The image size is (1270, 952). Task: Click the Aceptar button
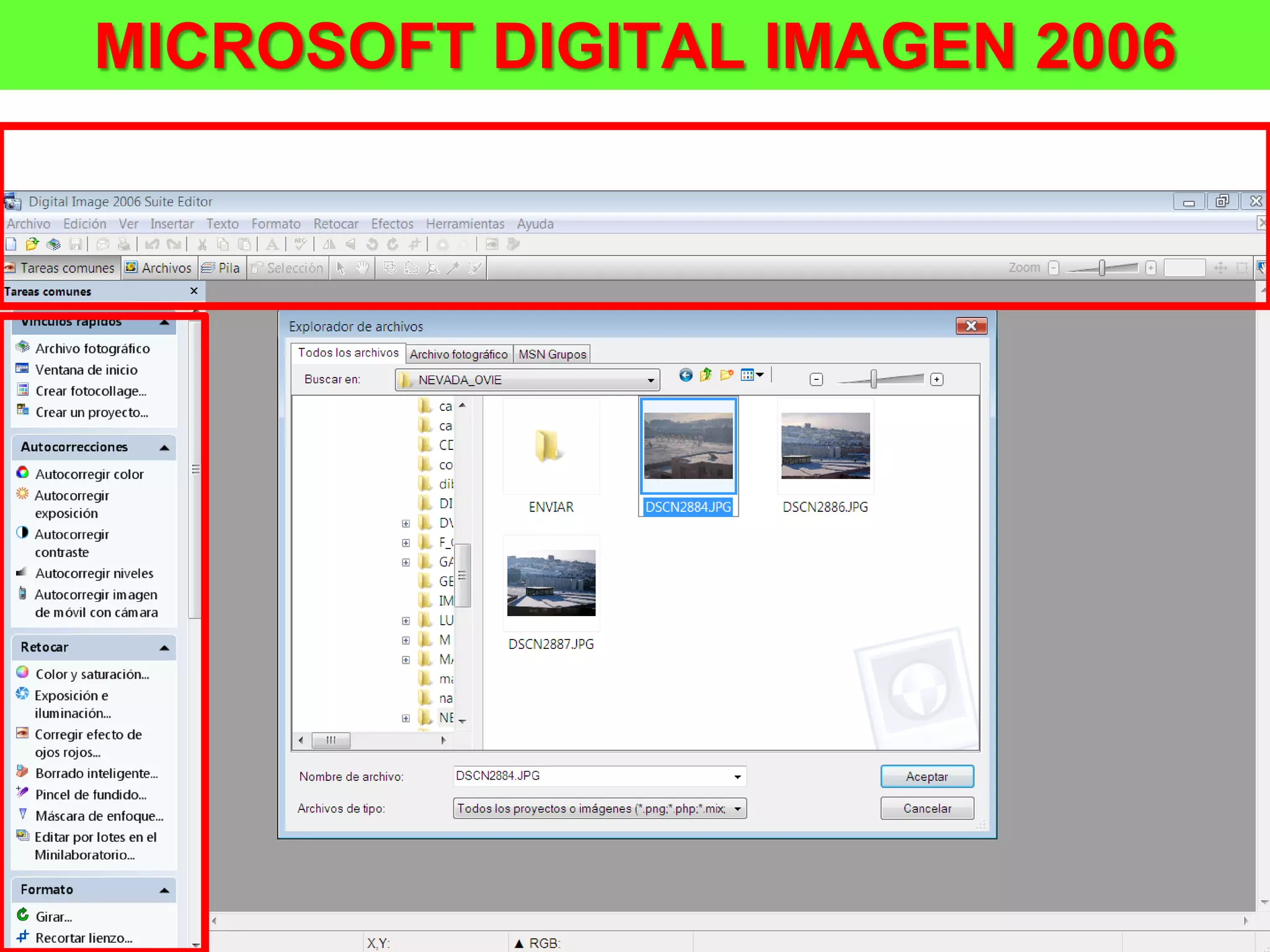click(926, 777)
